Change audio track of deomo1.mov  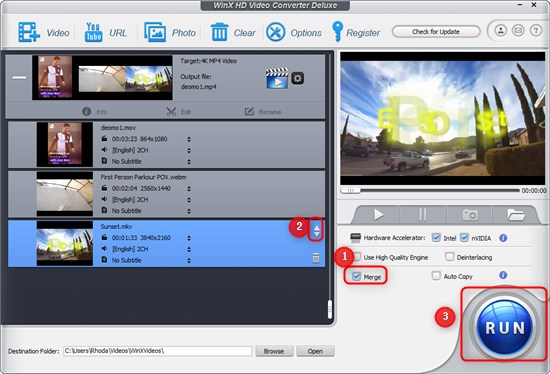(x=189, y=151)
